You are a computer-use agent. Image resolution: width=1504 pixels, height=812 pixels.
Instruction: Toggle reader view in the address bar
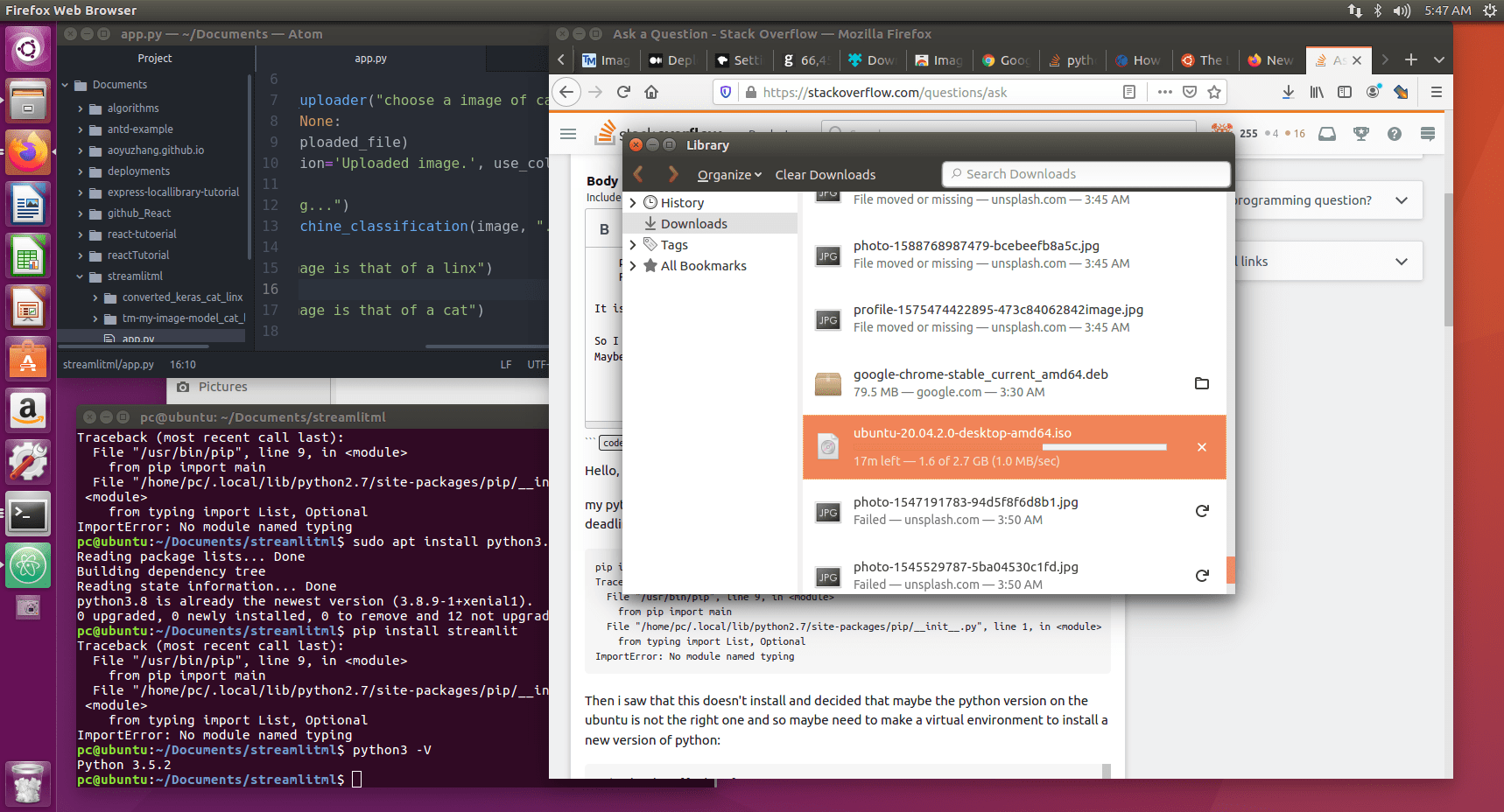1129,92
